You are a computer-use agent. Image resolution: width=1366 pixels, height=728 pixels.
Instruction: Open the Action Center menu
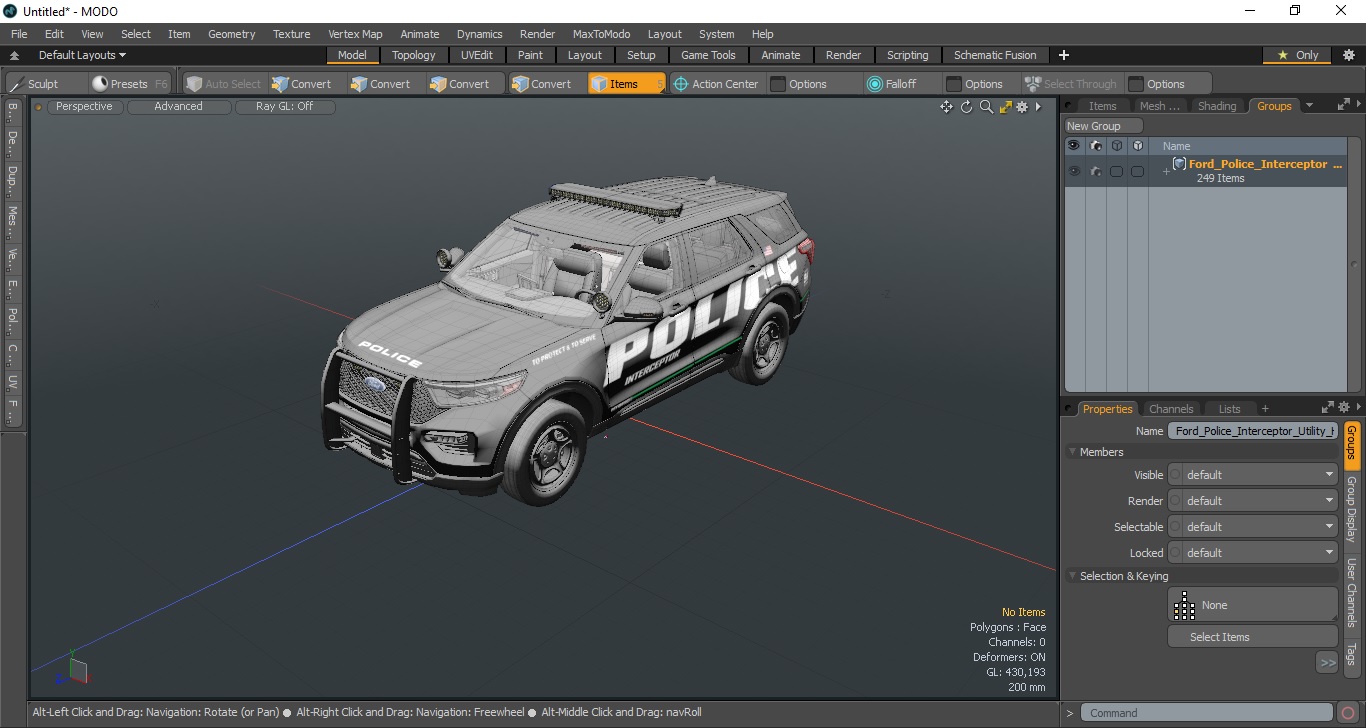click(716, 84)
